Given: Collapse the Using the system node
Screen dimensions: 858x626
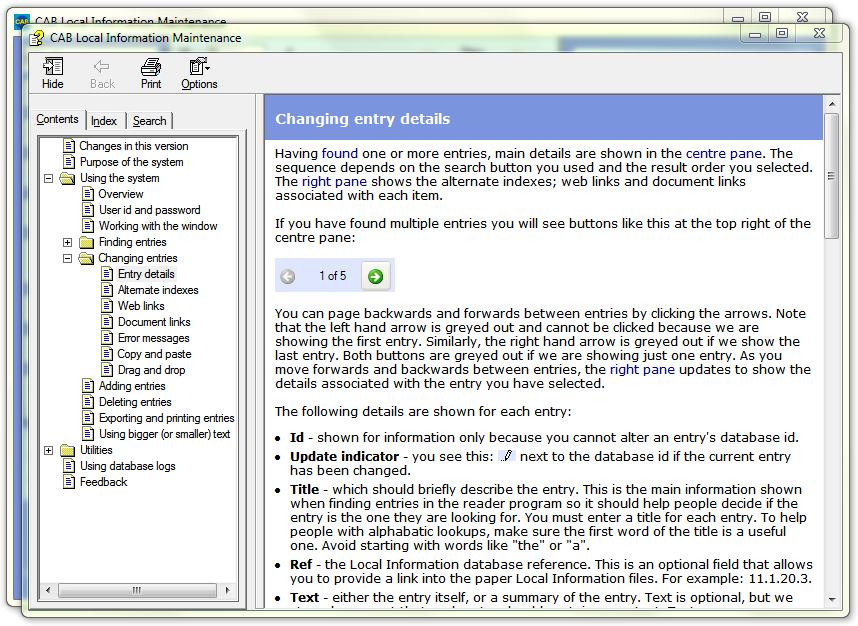Looking at the screenshot, I should (49, 178).
